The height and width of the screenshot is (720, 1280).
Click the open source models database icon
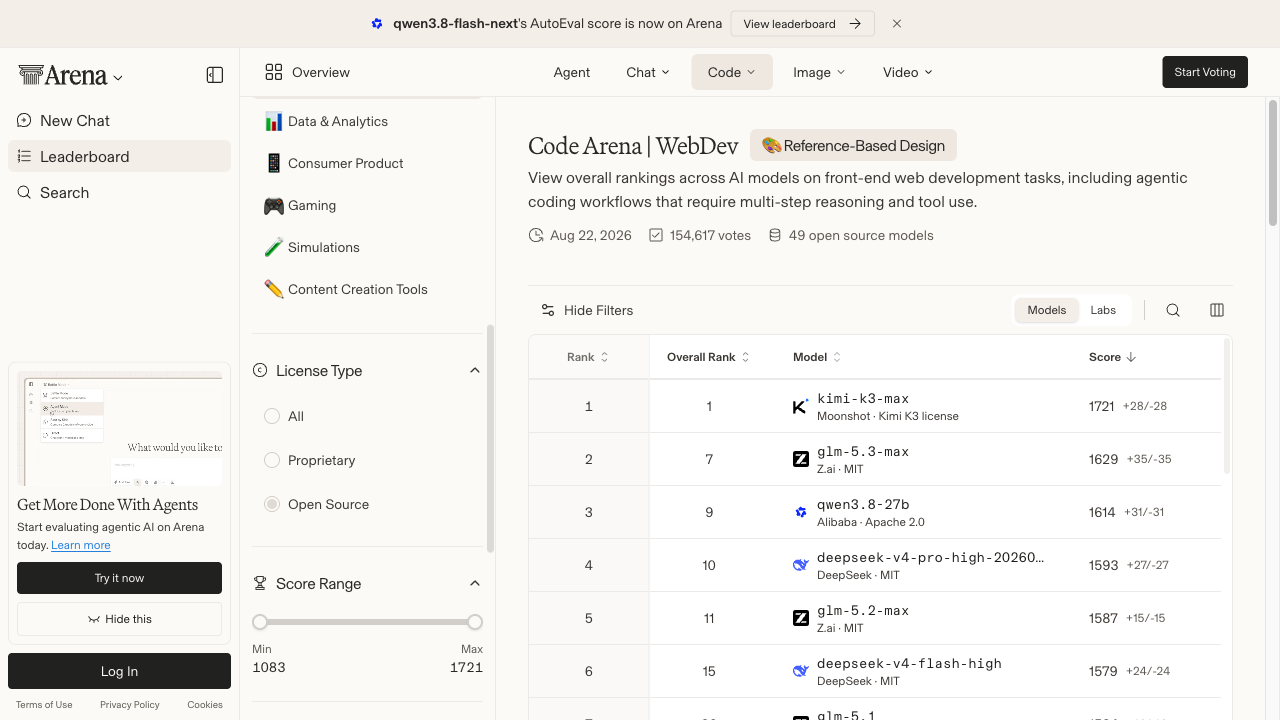(774, 236)
